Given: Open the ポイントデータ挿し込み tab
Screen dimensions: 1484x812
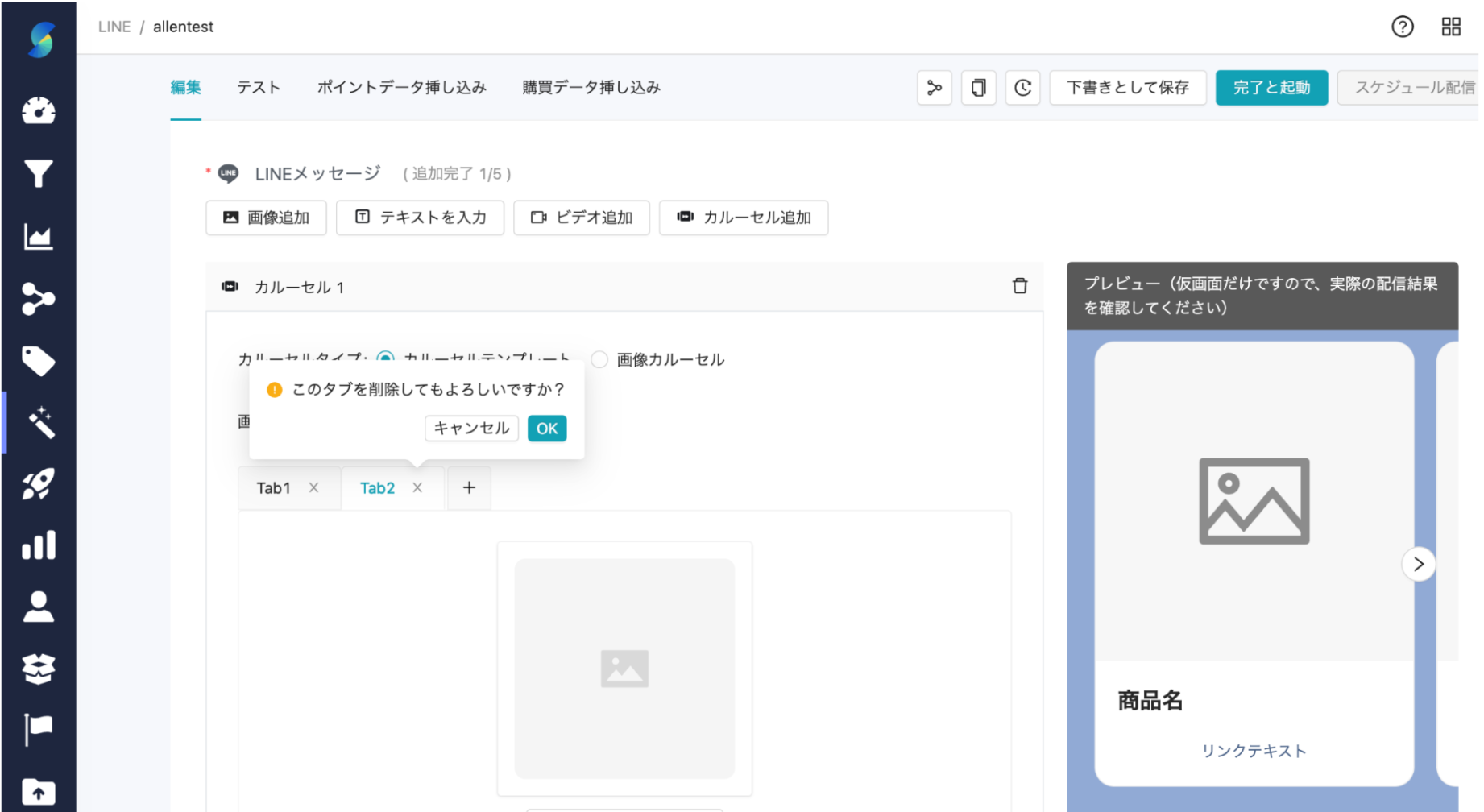Looking at the screenshot, I should click(401, 88).
